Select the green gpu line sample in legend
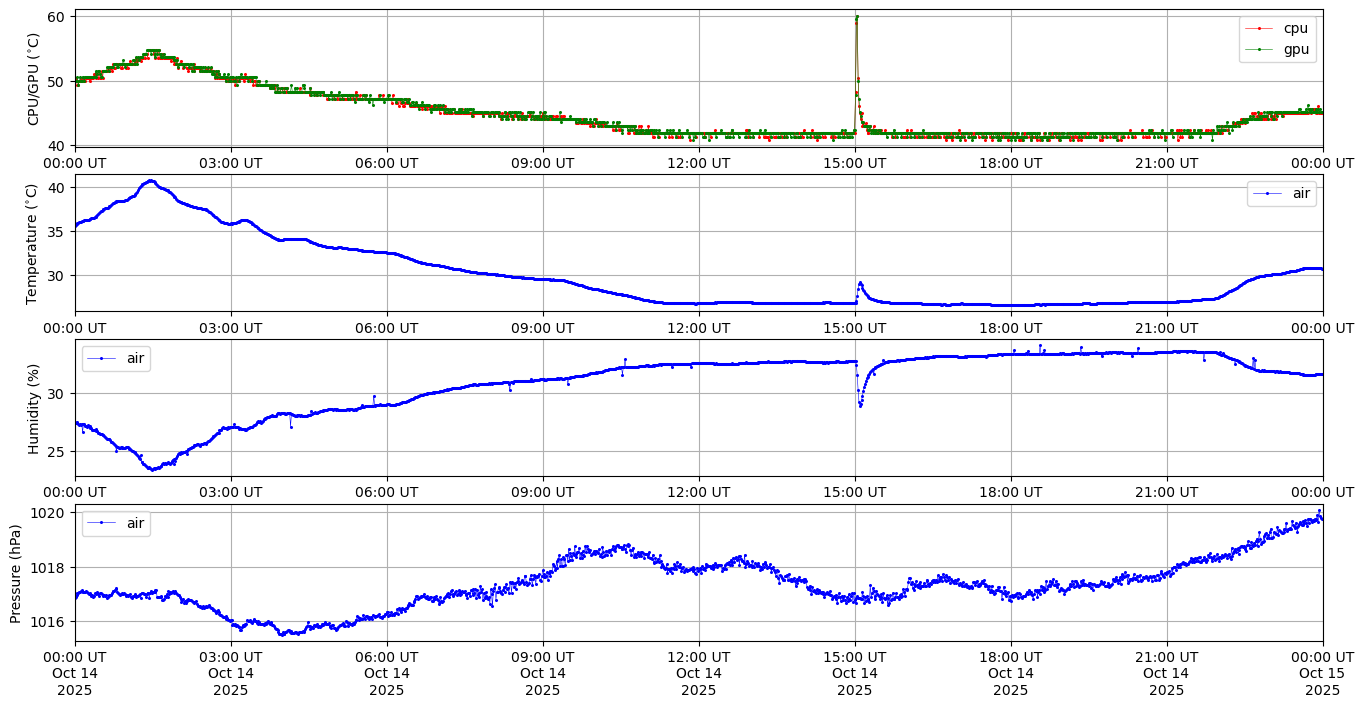The height and width of the screenshot is (707, 1364). click(x=1259, y=49)
